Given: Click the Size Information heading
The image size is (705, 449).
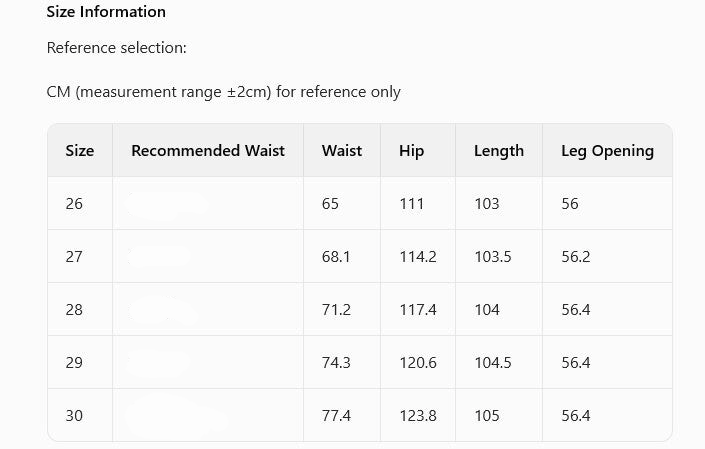Looking at the screenshot, I should point(106,13).
